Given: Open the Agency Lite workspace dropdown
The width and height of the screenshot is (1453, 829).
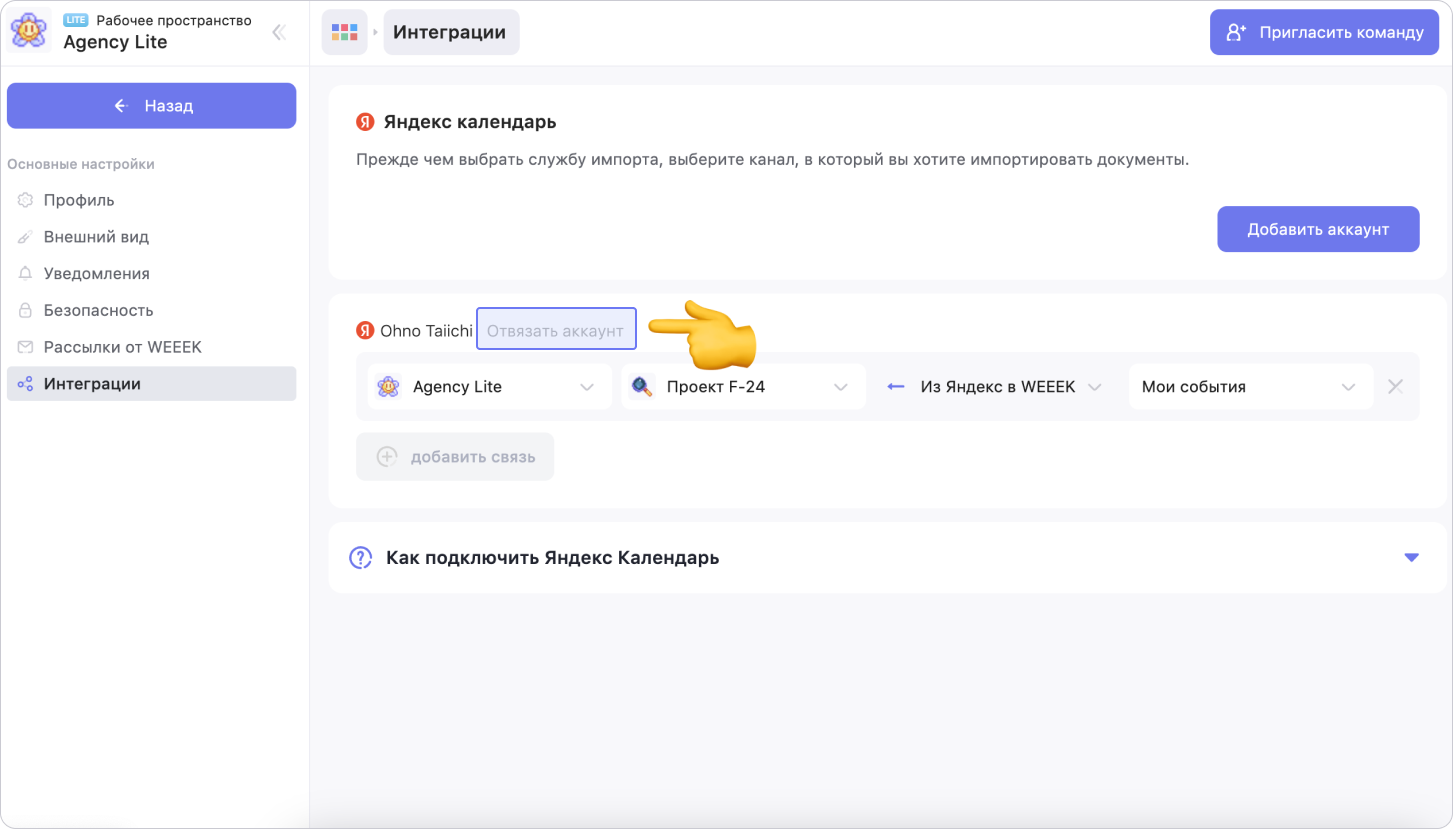Looking at the screenshot, I should coord(489,386).
